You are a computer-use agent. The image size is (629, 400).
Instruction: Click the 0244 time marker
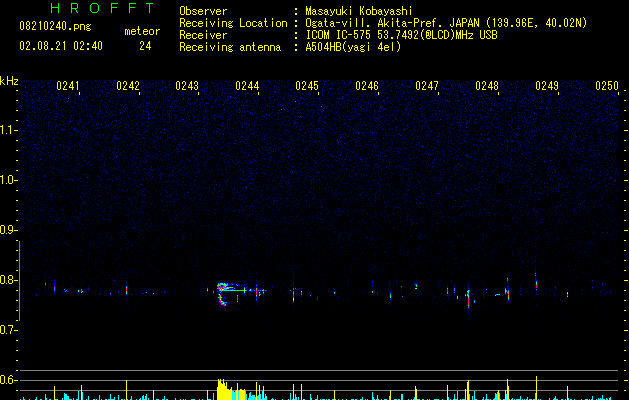(247, 86)
